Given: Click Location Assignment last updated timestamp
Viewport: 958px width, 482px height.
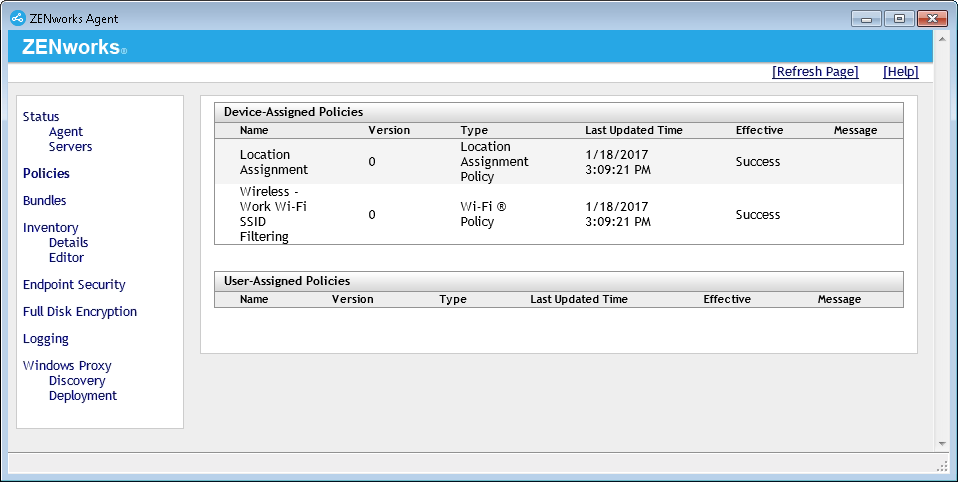Looking at the screenshot, I should pyautogui.click(x=618, y=162).
